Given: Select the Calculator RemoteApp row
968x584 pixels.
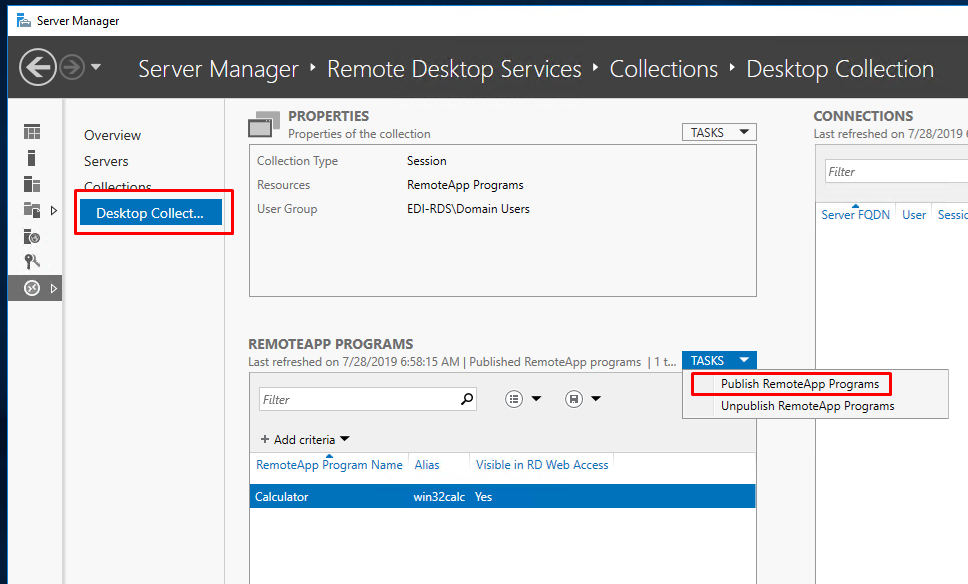Looking at the screenshot, I should 503,496.
